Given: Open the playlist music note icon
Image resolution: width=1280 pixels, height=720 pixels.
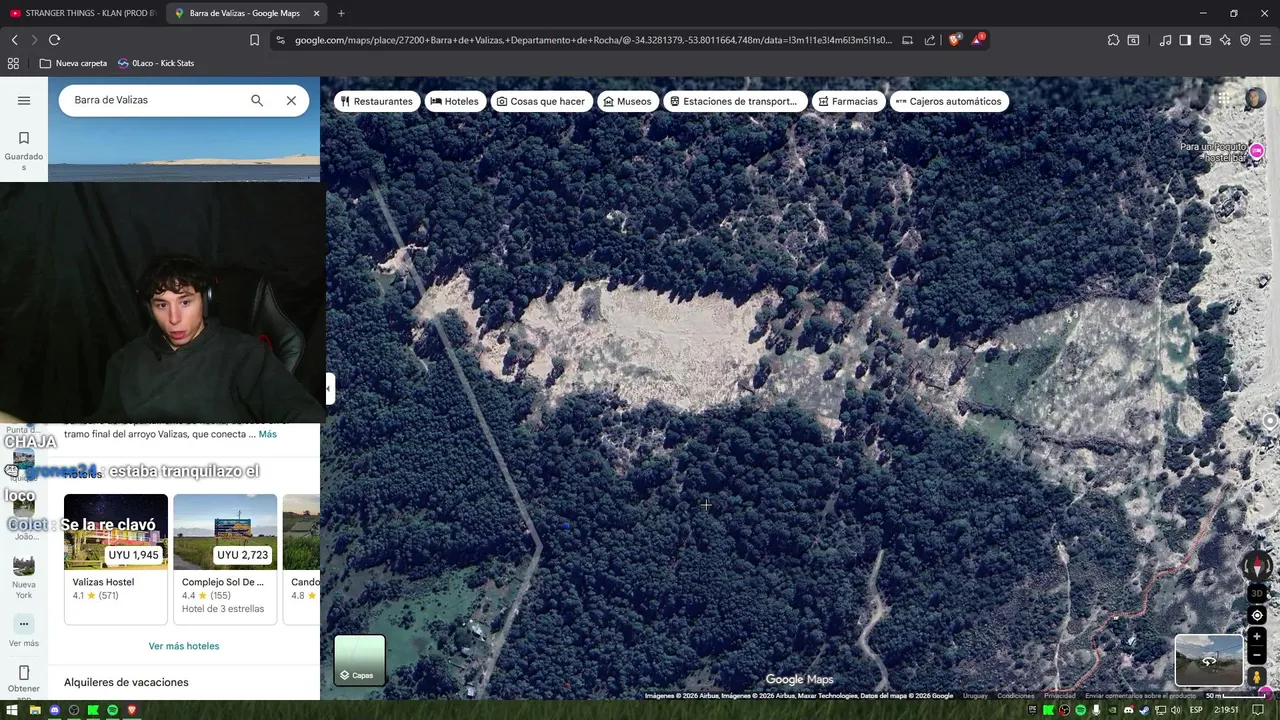Looking at the screenshot, I should 1165,40.
